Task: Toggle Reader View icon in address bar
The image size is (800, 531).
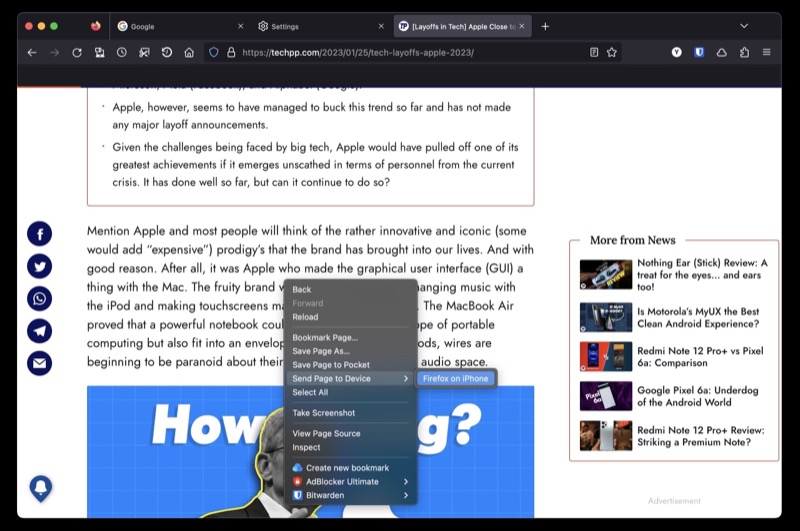Action: point(594,52)
